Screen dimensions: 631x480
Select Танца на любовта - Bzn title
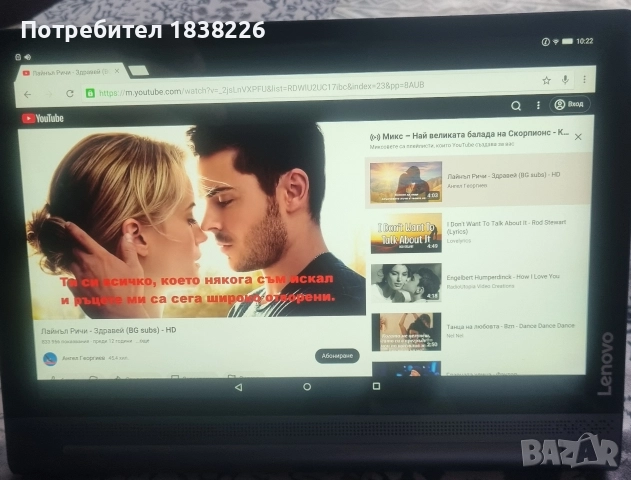[x=511, y=326]
